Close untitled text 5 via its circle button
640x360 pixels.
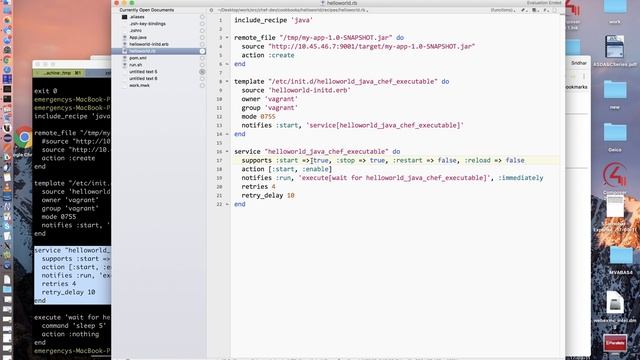(202, 71)
